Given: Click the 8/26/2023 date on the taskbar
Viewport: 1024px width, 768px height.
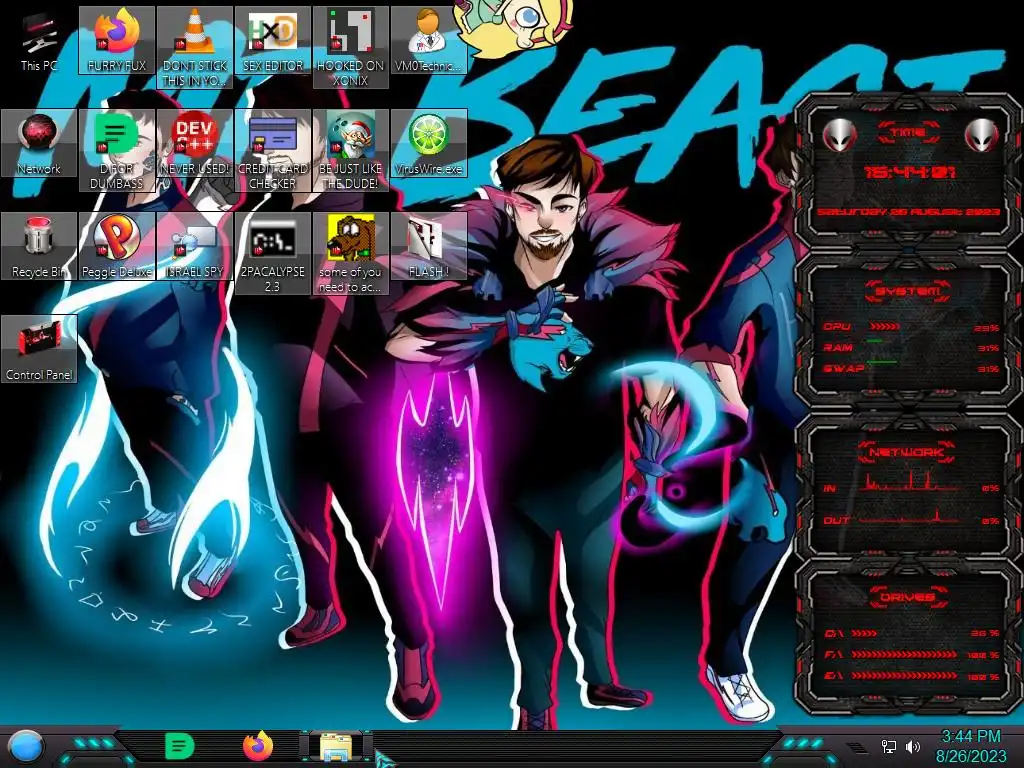Looking at the screenshot, I should (x=971, y=756).
